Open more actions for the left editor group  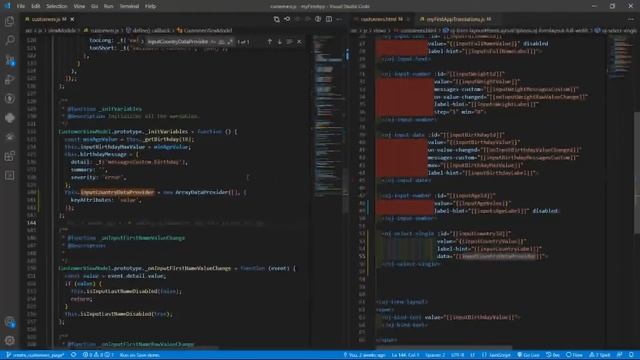click(x=339, y=19)
